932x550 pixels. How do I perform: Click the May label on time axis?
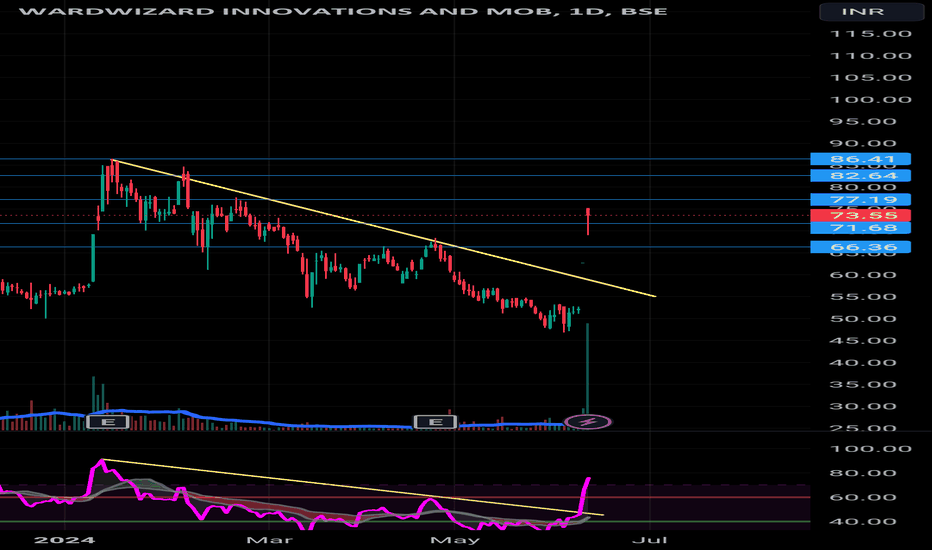pyautogui.click(x=455, y=540)
